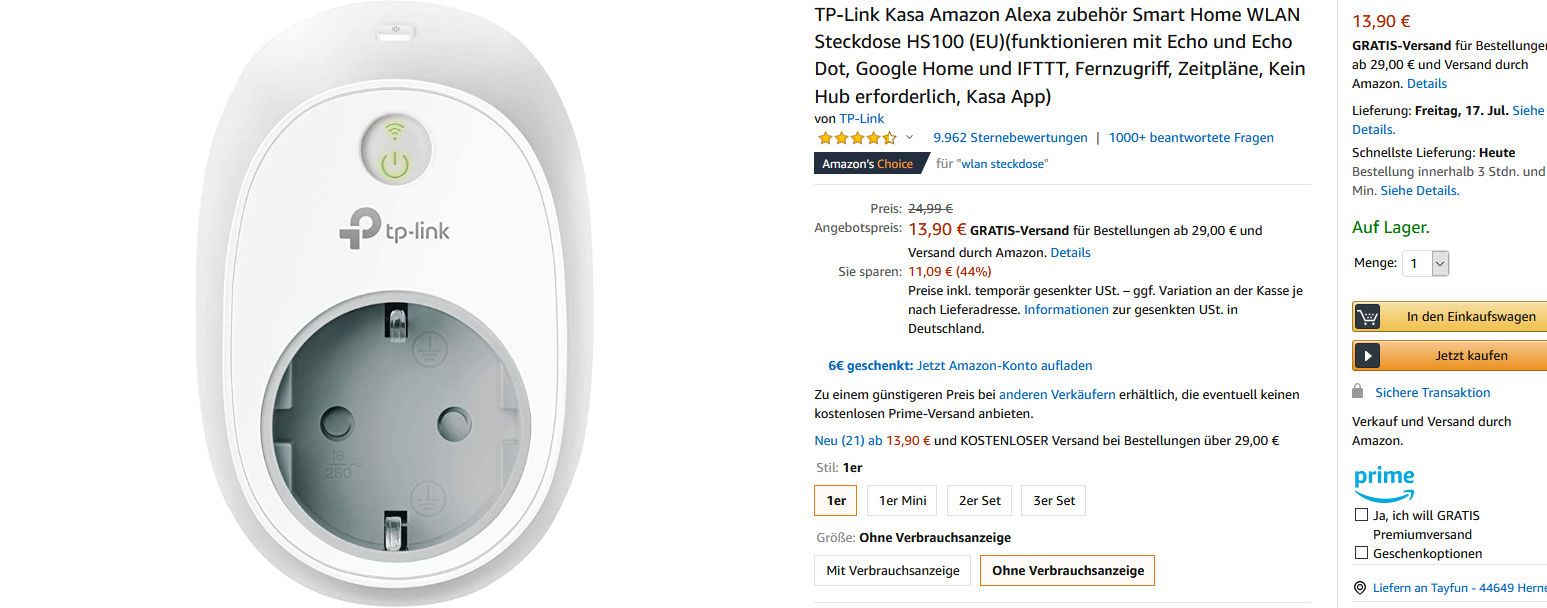Add item via In den Einkaufswagen
Viewport: 1547px width, 608px height.
[x=1469, y=317]
